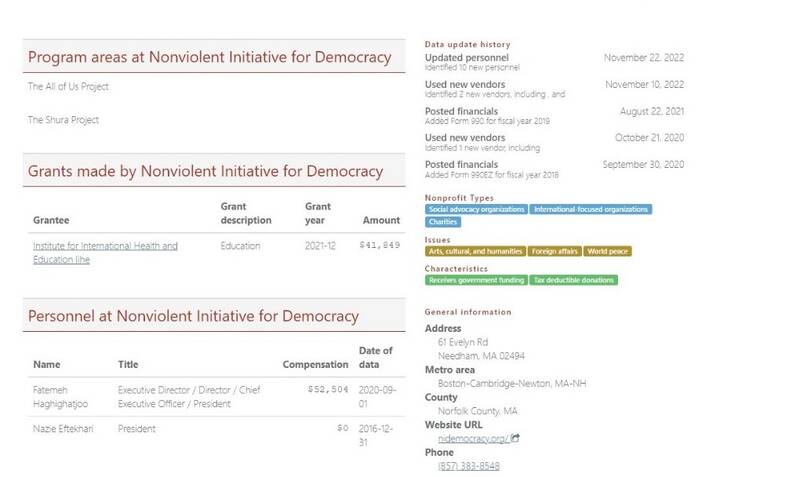Click the Date of data column header
Image resolution: width=800 pixels, height=477 pixels.
click(375, 356)
